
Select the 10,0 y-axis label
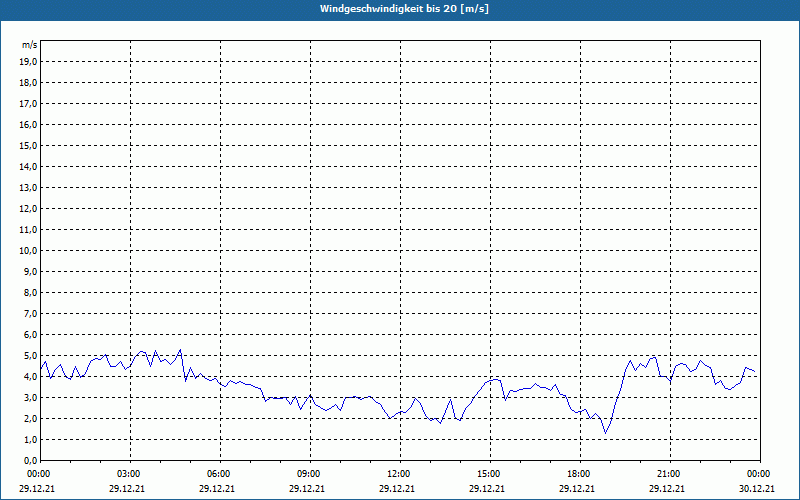pyautogui.click(x=28, y=251)
